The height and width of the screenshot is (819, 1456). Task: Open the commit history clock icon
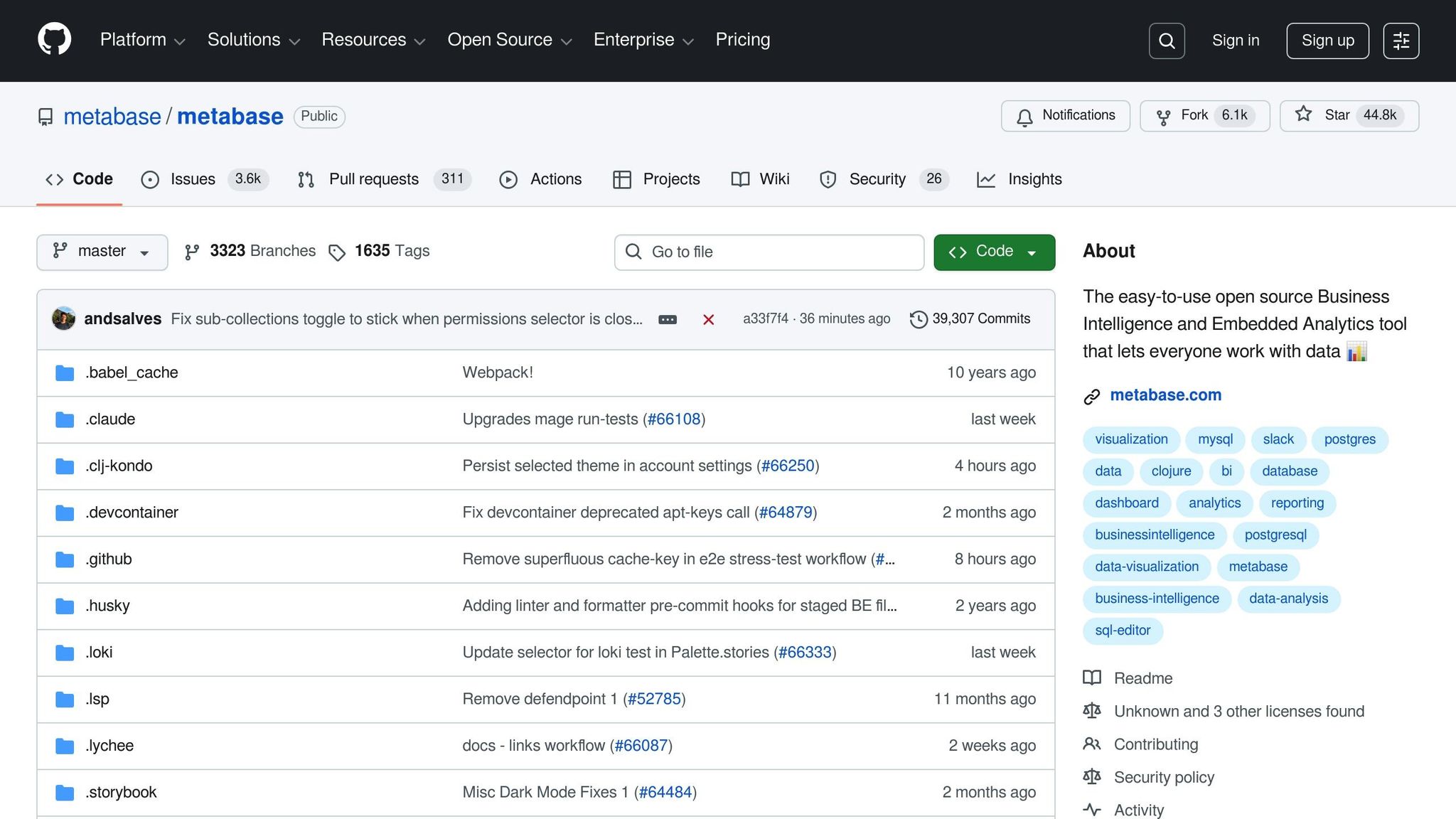(x=919, y=319)
